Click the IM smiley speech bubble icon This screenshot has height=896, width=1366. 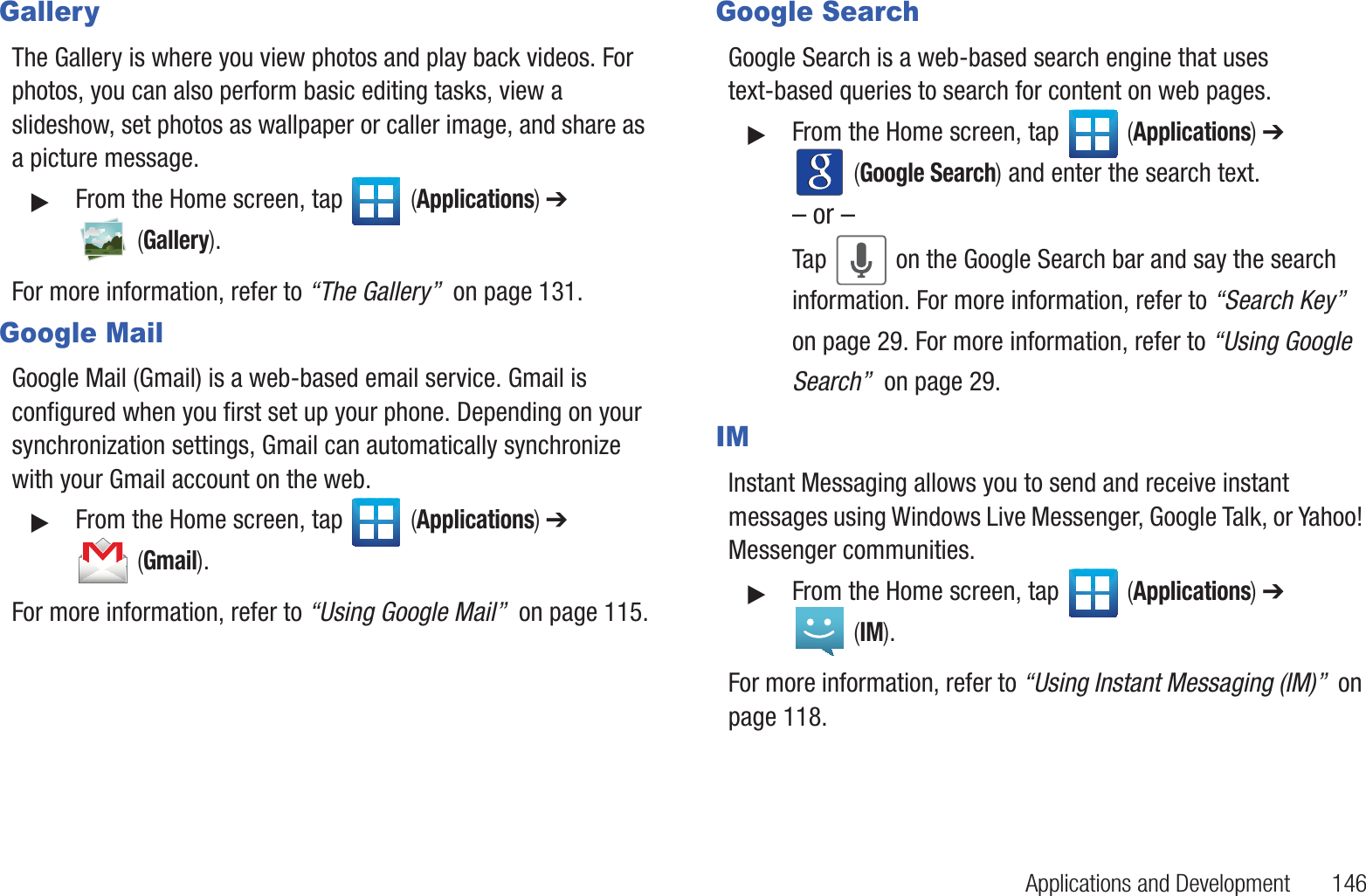click(x=819, y=631)
